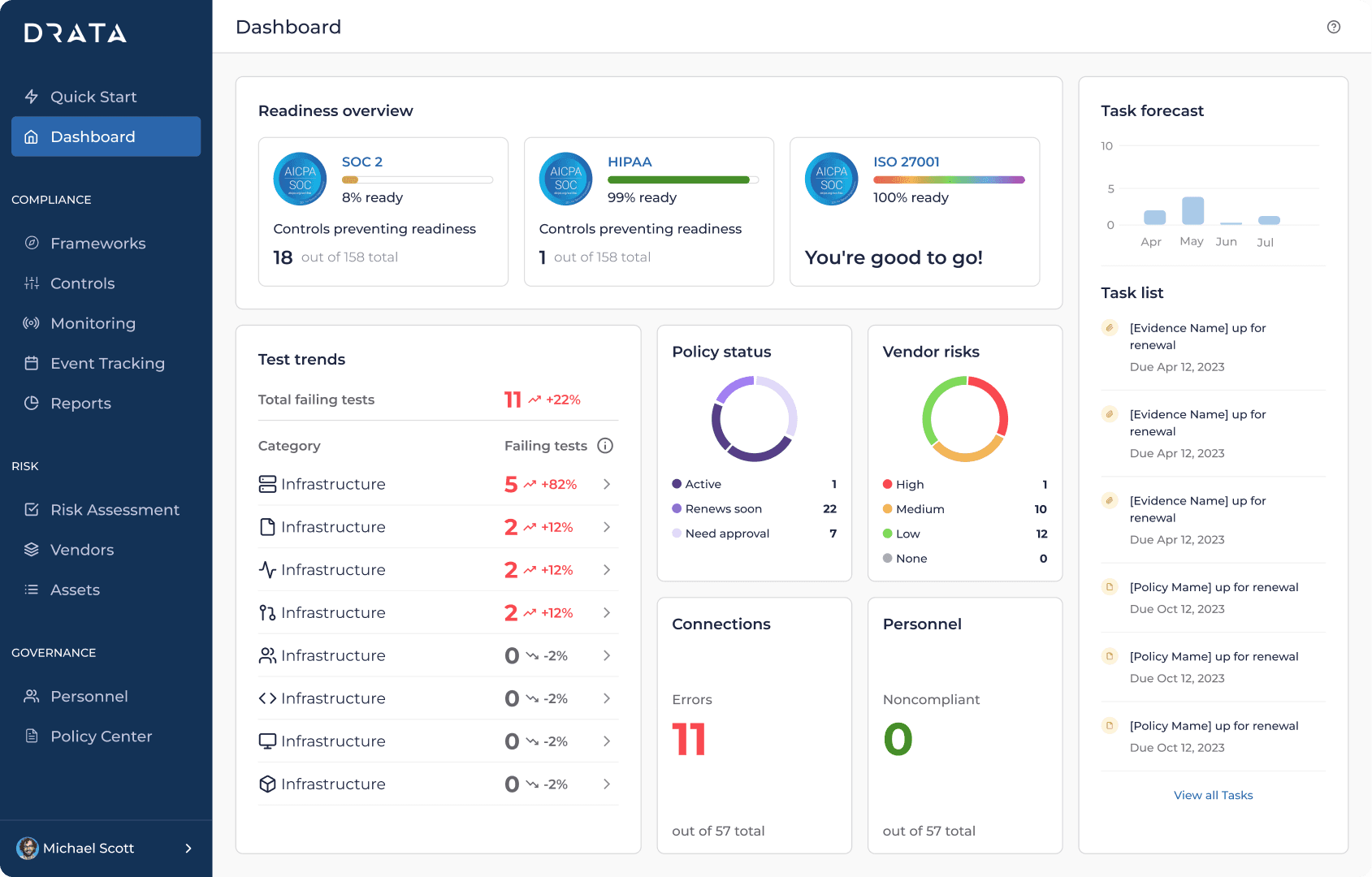
Task: Click the cube icon in Test trends
Action: [x=267, y=784]
